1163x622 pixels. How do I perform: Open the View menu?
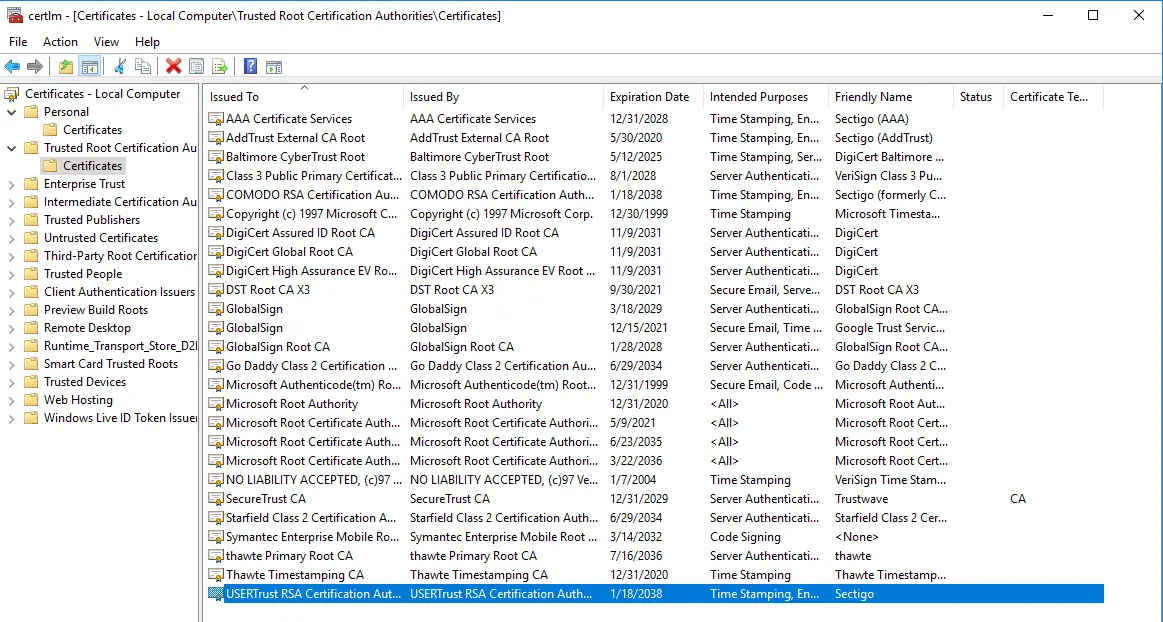pos(106,41)
